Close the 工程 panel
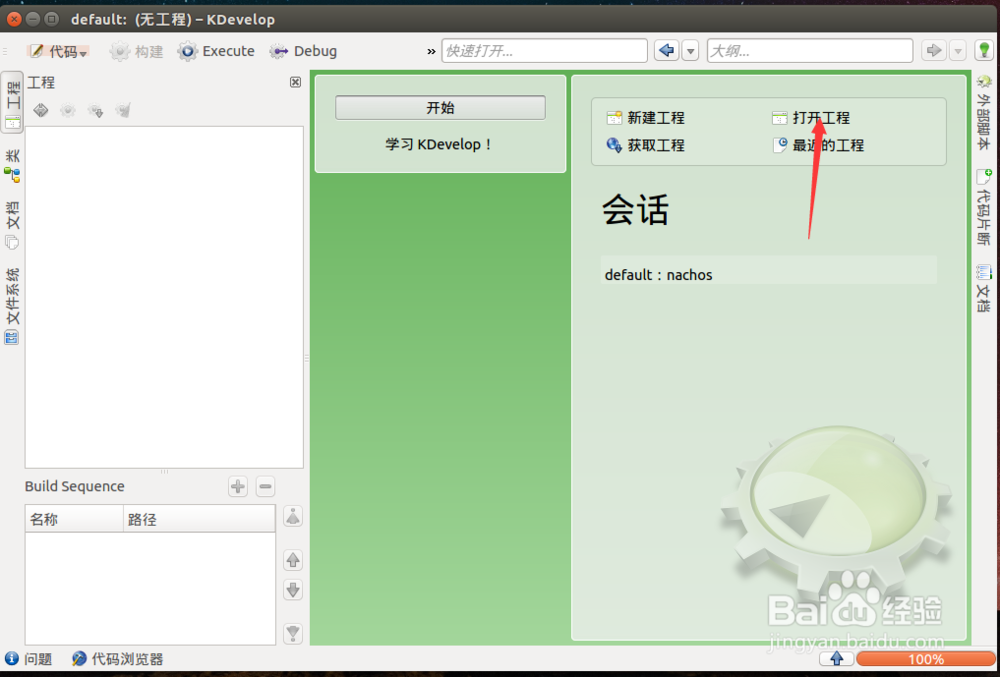Image resolution: width=1000 pixels, height=677 pixels. [x=295, y=82]
